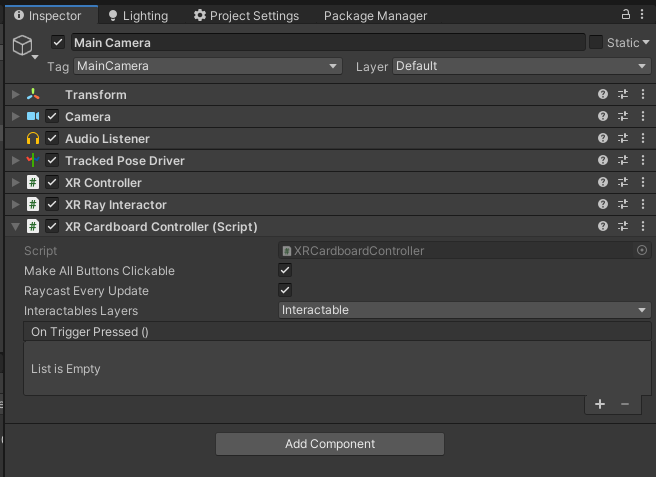656x477 pixels.
Task: Open help for XR Cardboard Controller script
Action: point(602,226)
